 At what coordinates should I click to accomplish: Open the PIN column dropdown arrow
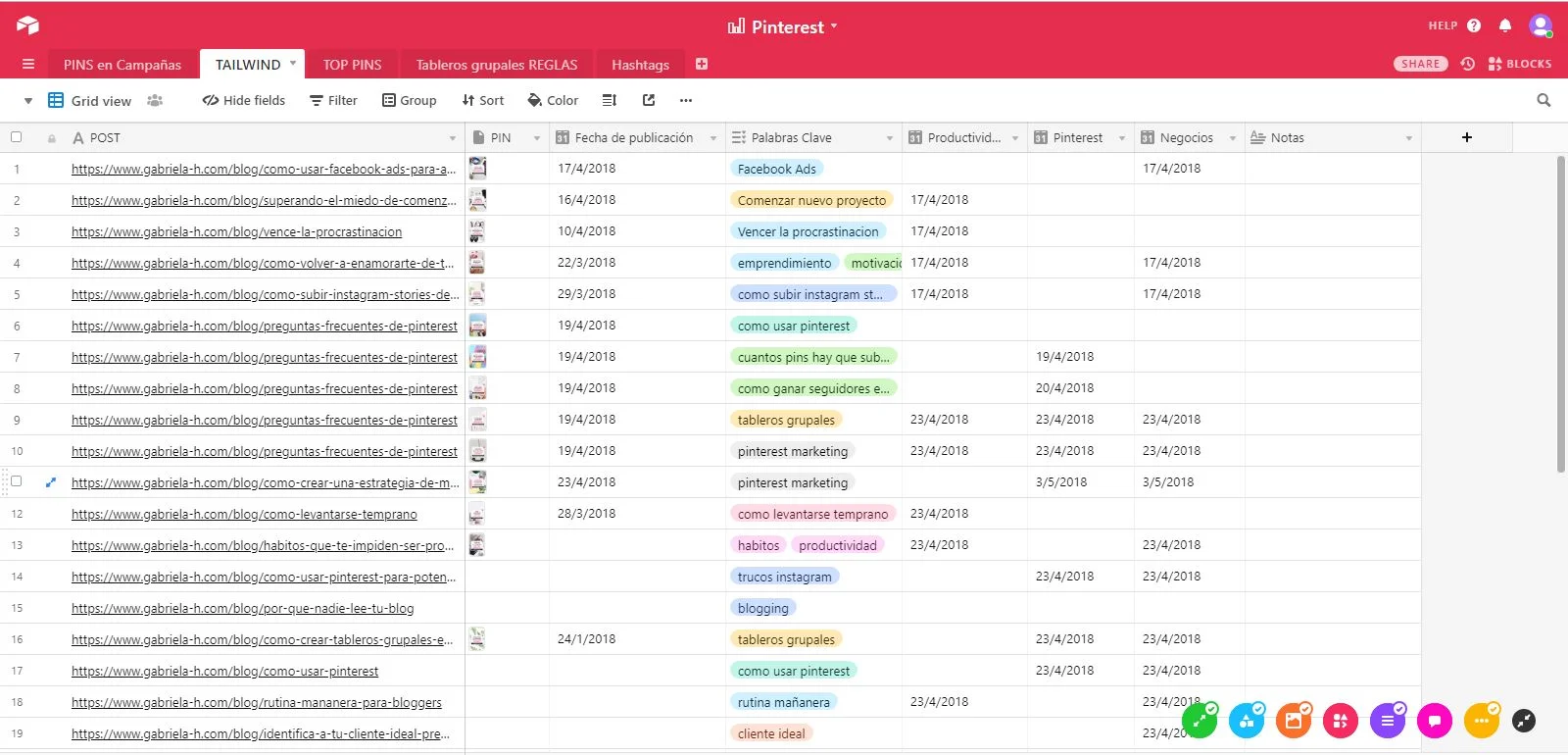click(537, 138)
